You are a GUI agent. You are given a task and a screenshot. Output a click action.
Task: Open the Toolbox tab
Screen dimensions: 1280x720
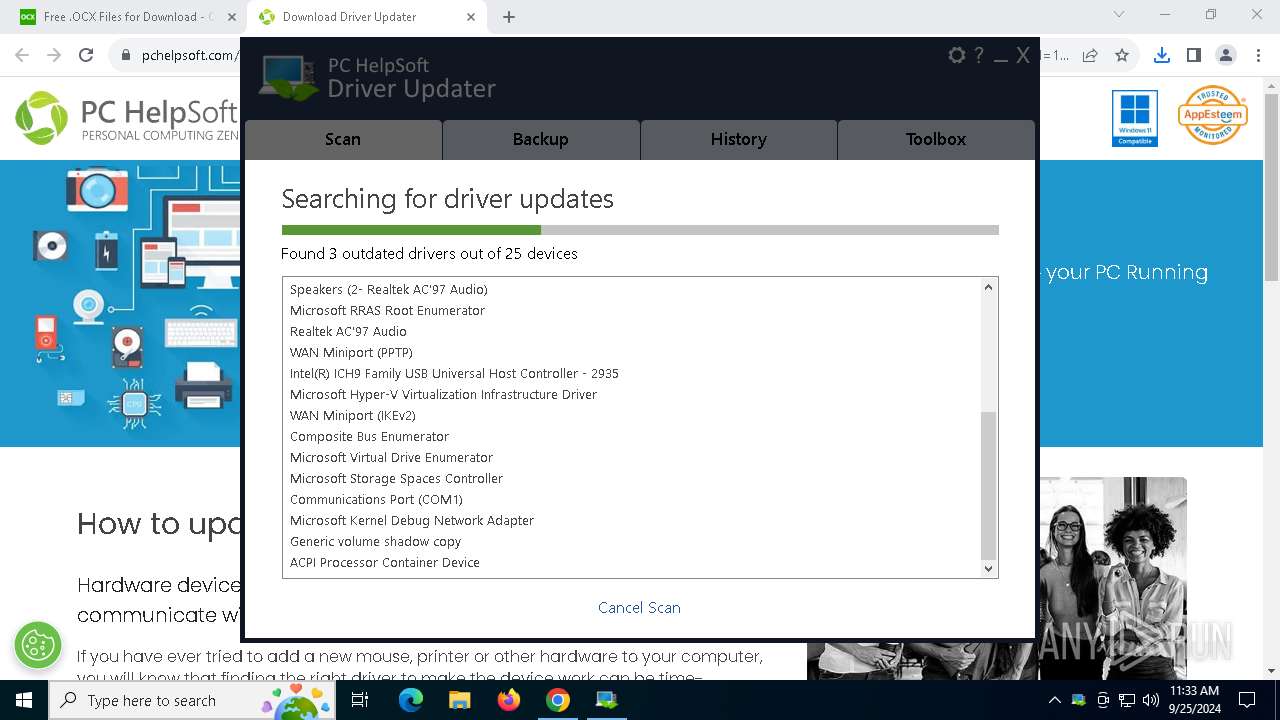point(936,140)
